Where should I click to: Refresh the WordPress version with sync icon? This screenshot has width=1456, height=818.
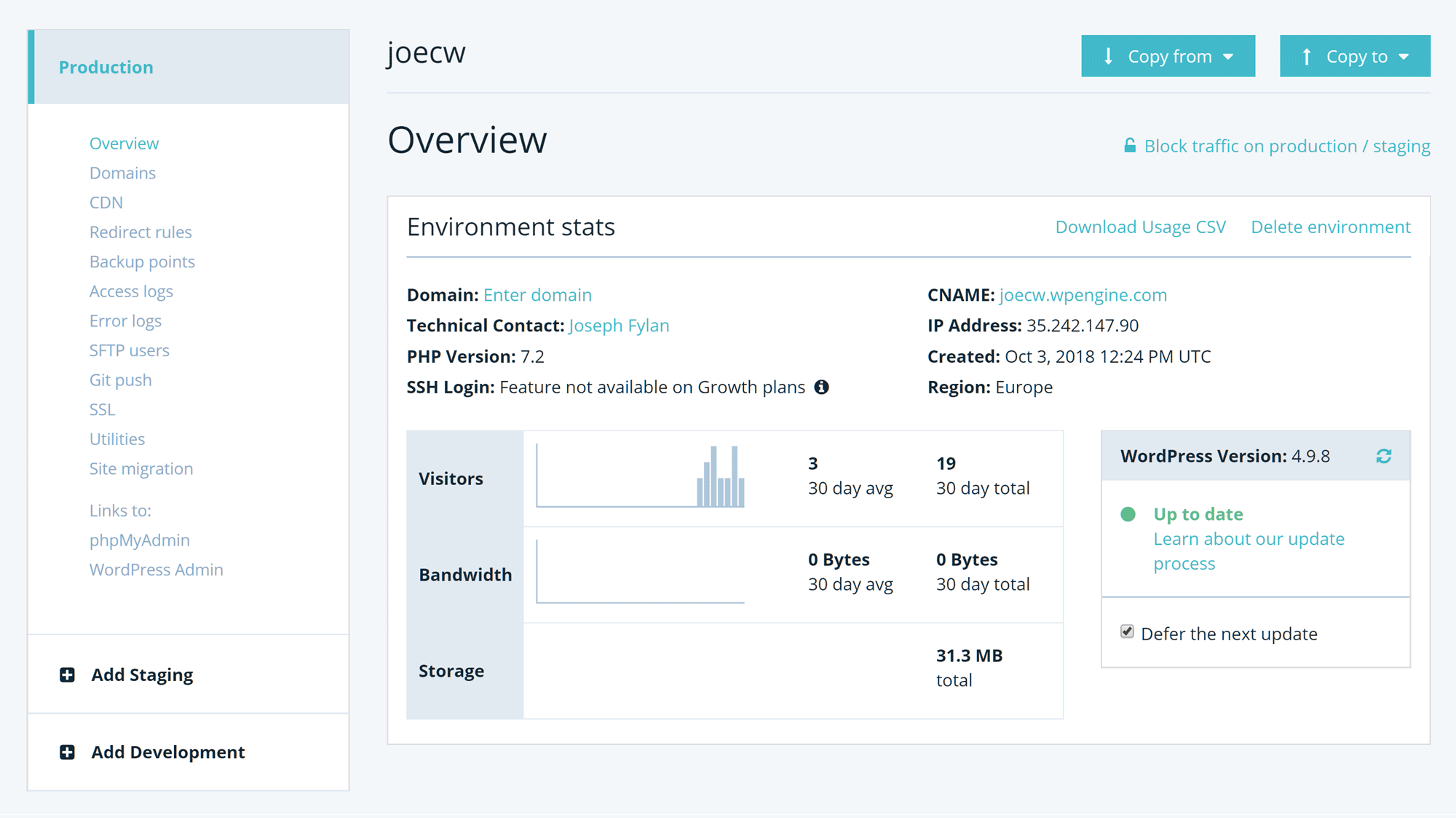pos(1384,456)
